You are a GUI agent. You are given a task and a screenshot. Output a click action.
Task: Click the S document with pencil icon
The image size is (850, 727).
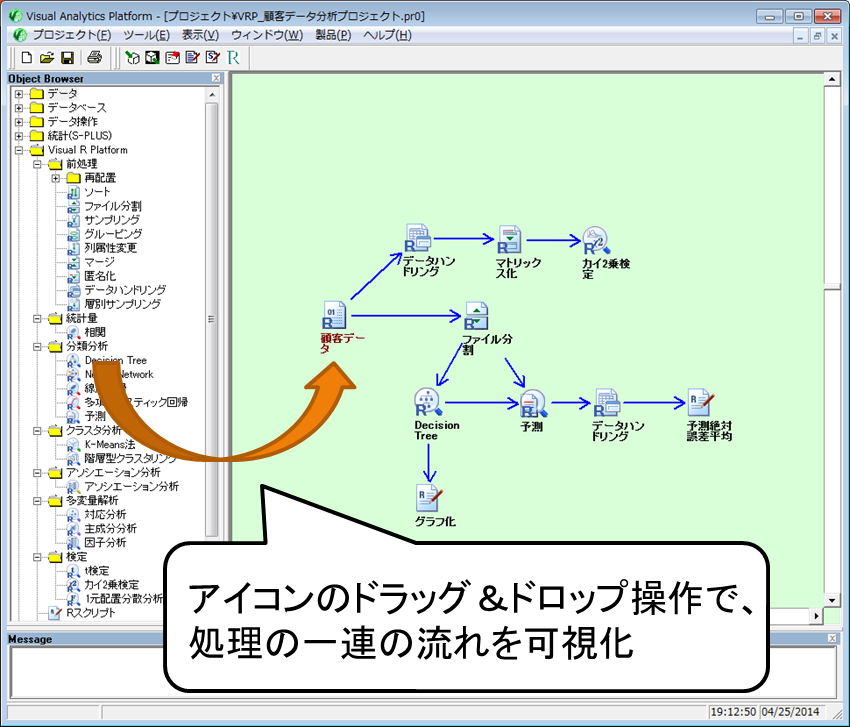[212, 57]
